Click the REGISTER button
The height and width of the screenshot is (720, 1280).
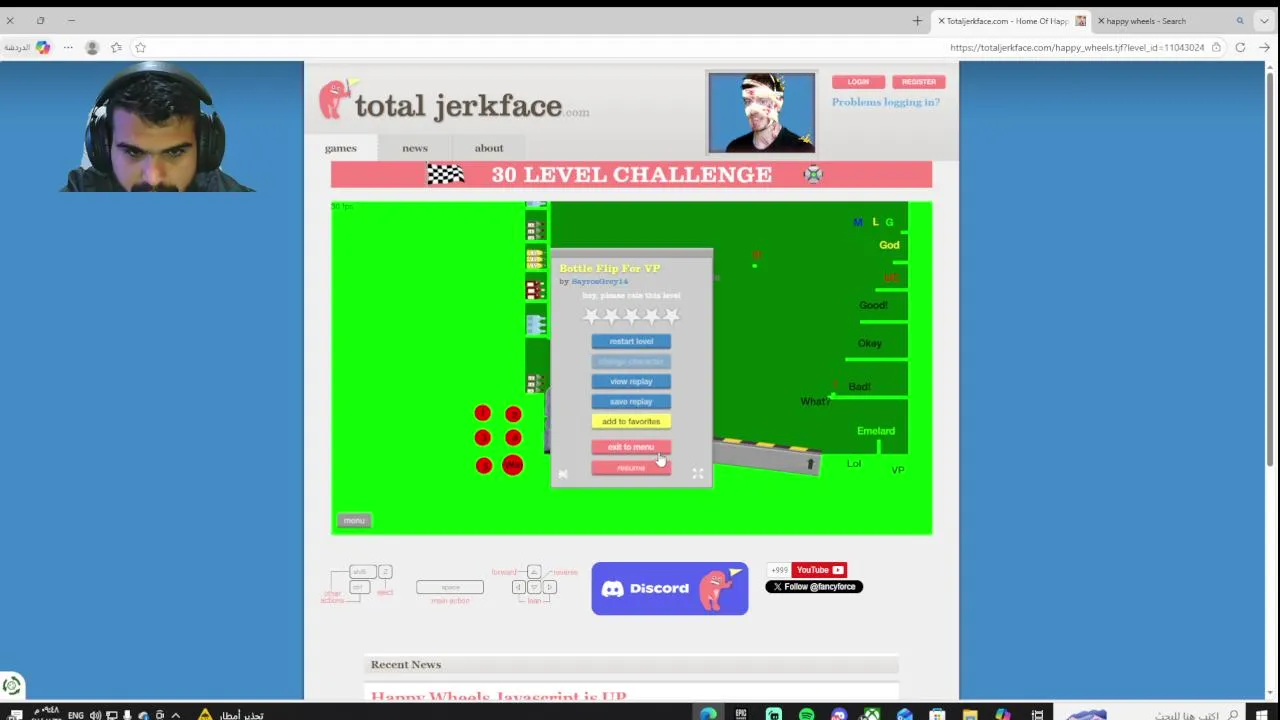tap(919, 82)
